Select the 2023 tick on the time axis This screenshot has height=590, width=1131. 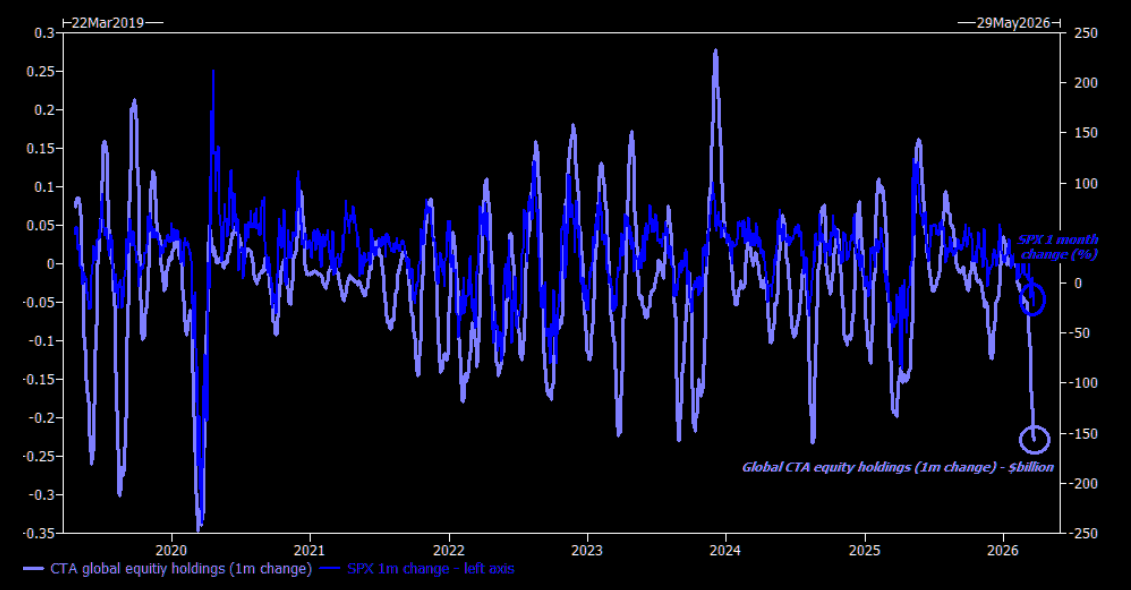(x=587, y=549)
